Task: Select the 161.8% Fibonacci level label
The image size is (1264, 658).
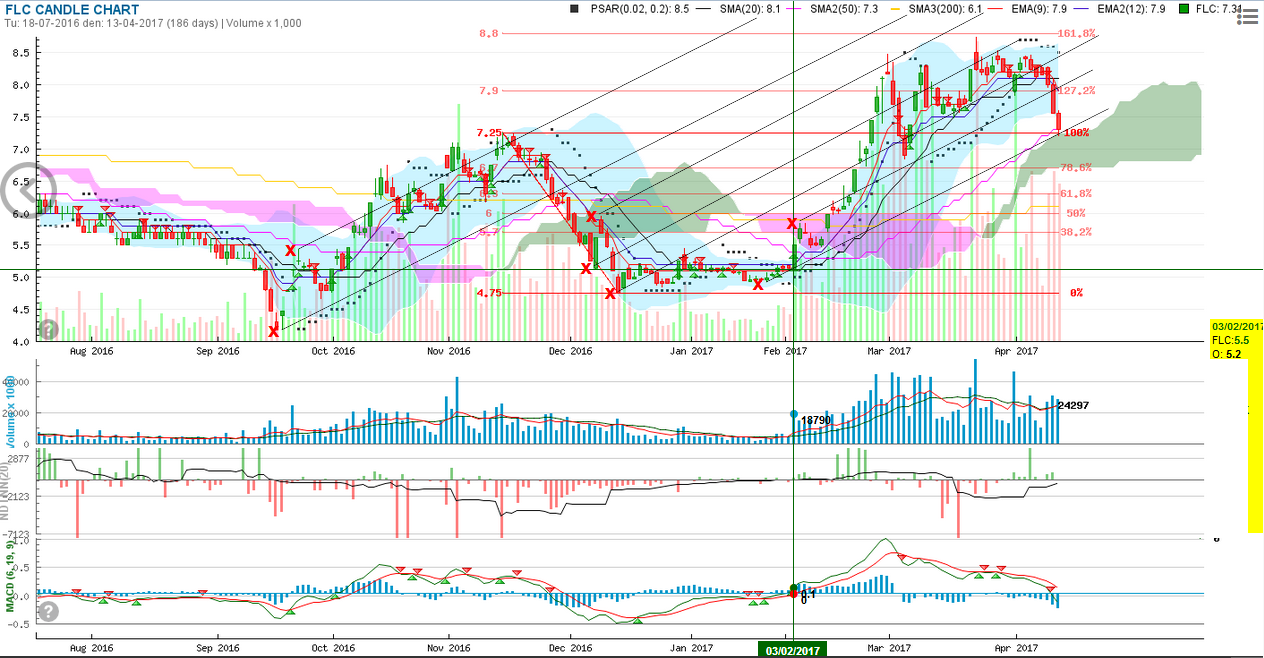Action: (x=1077, y=33)
